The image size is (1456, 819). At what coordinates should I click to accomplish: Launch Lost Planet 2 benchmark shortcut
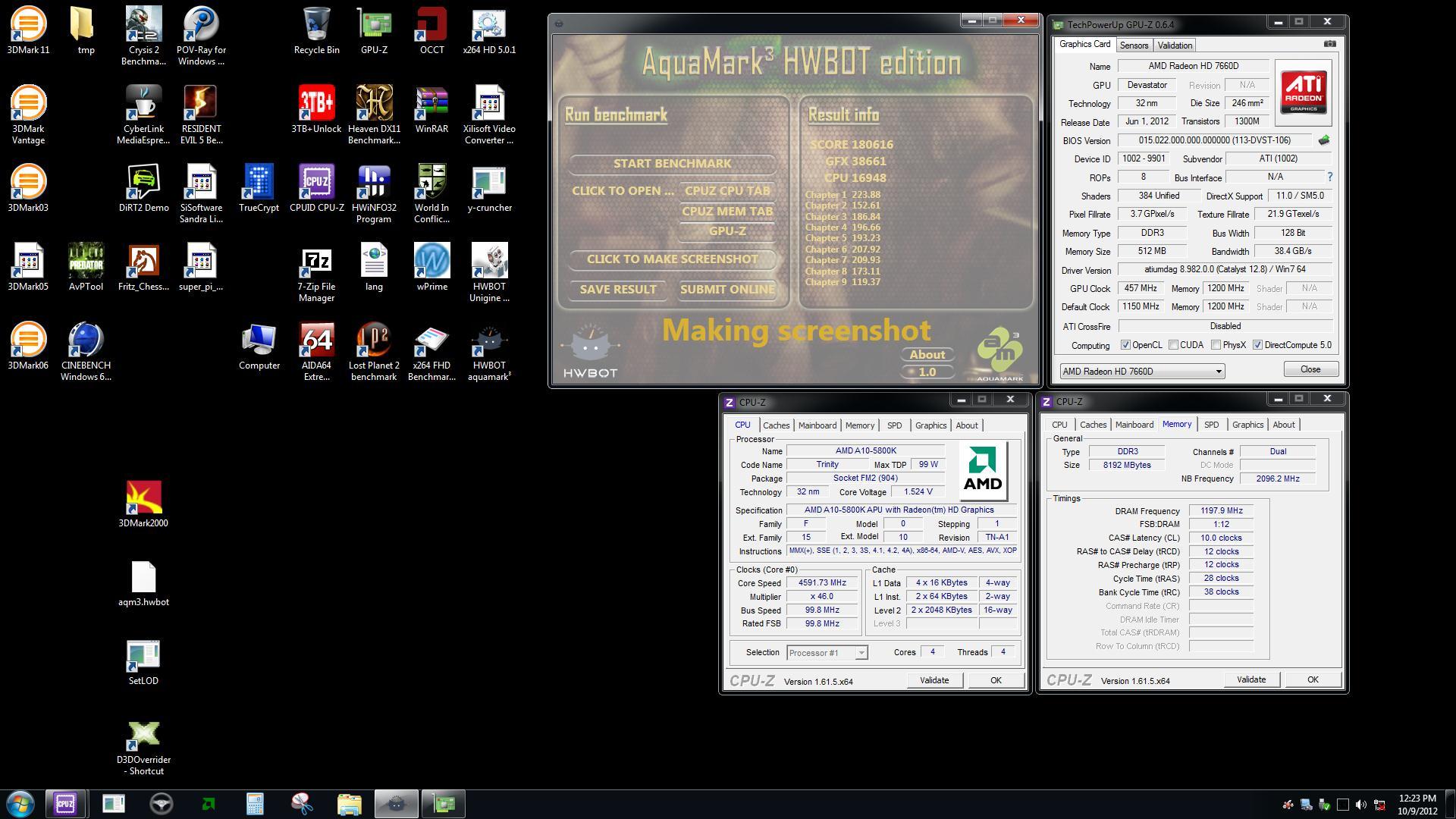[x=374, y=352]
